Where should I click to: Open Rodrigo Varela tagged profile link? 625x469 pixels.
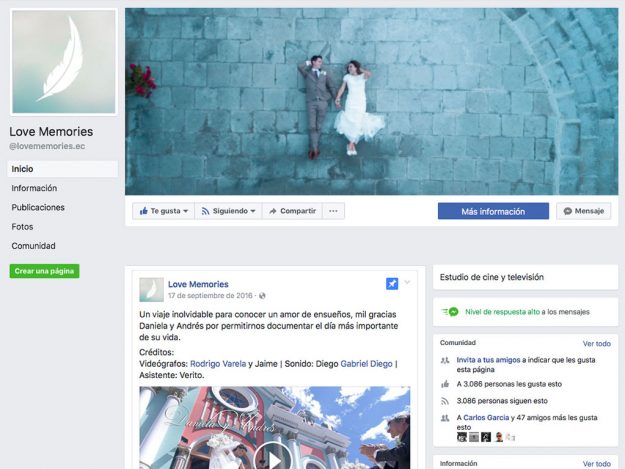(218, 364)
